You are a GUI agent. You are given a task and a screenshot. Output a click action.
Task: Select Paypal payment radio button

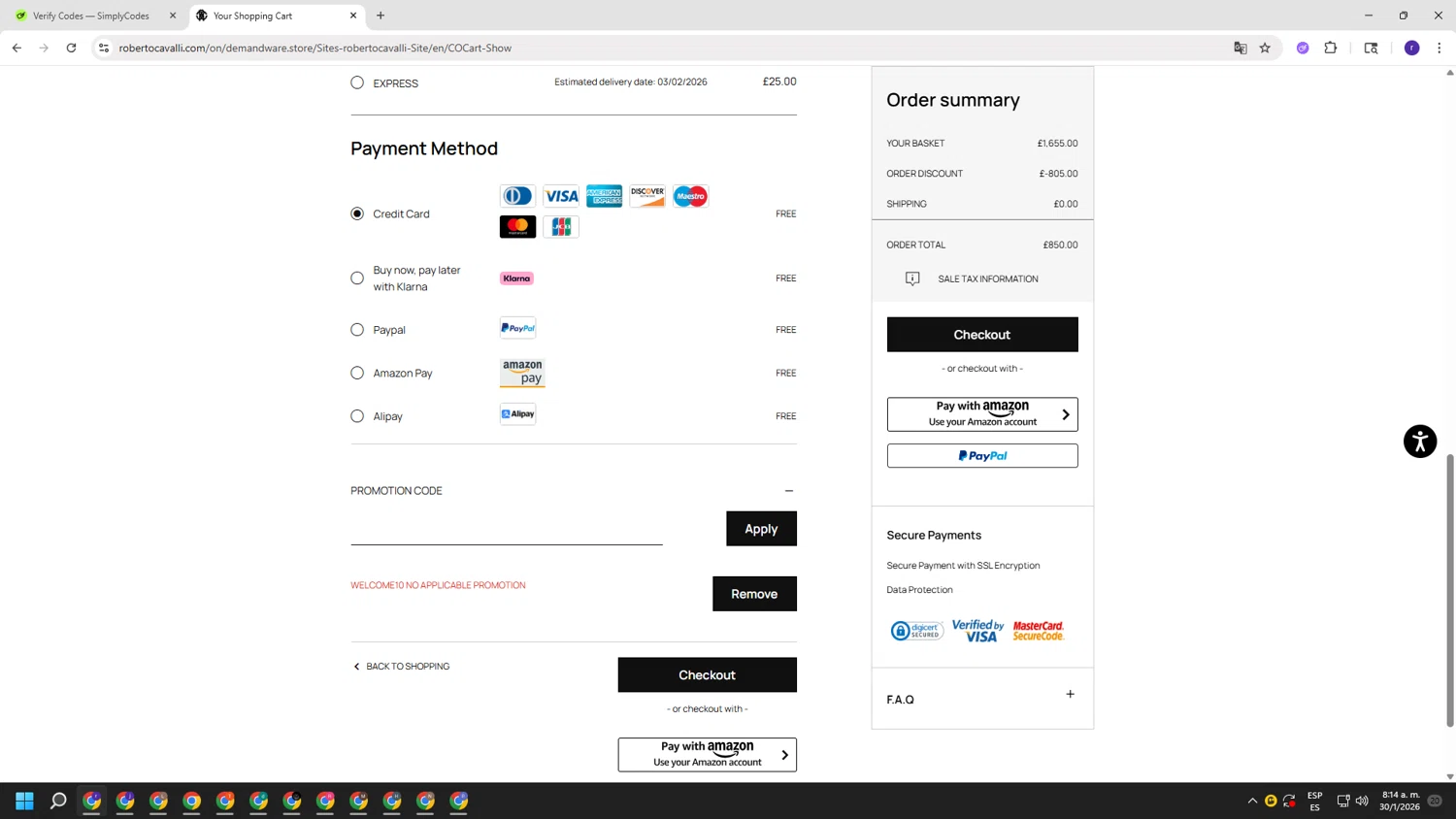[357, 330]
